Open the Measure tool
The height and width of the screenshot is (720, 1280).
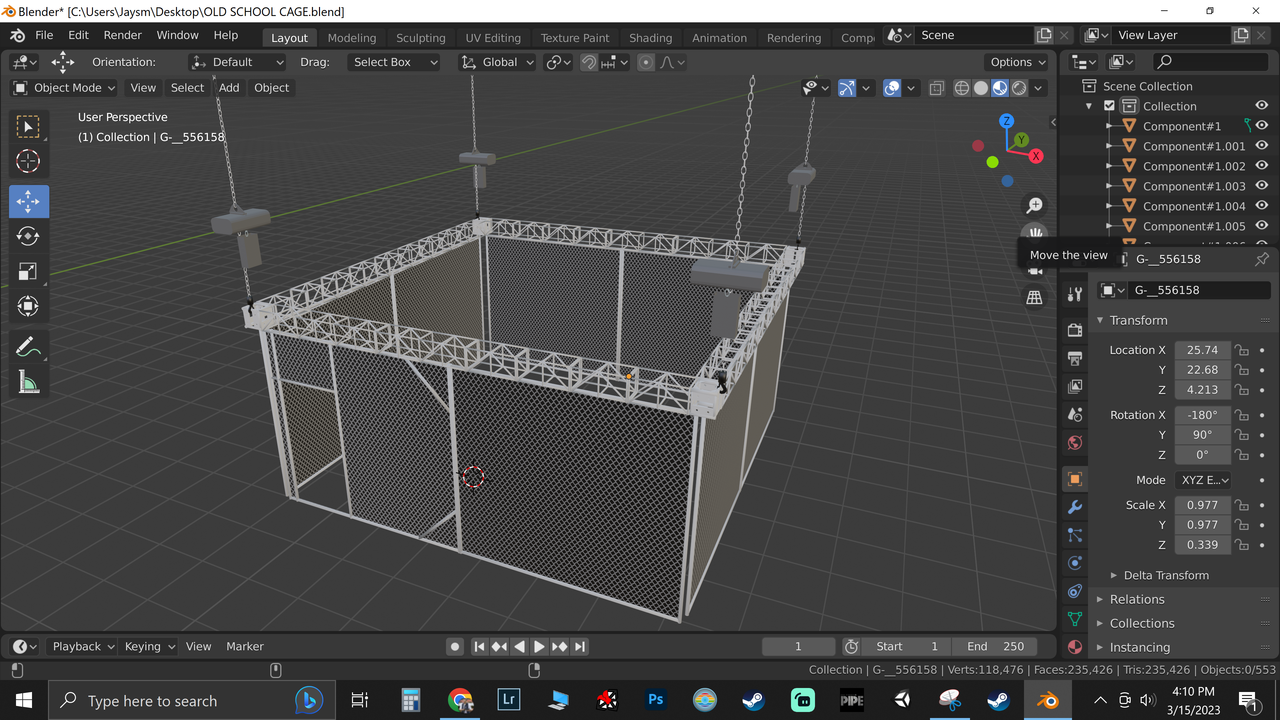pos(28,381)
